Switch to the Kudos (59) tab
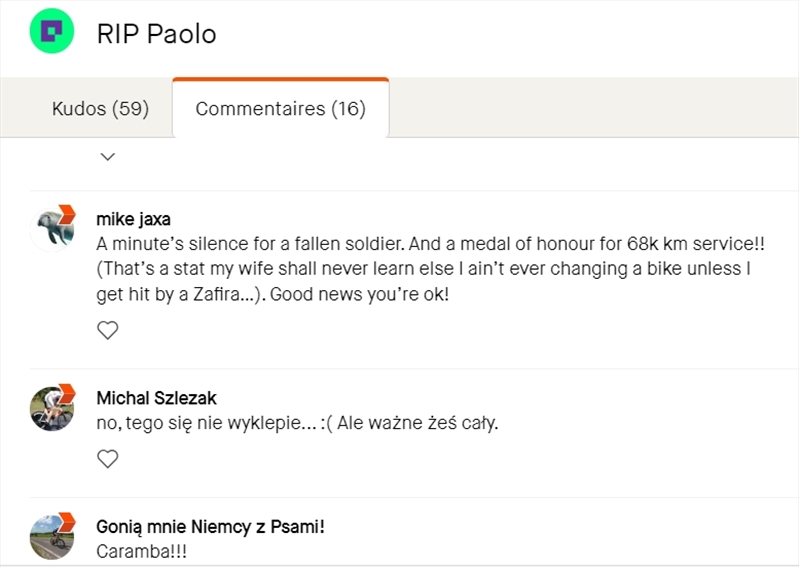This screenshot has height=567, width=799. (x=100, y=108)
